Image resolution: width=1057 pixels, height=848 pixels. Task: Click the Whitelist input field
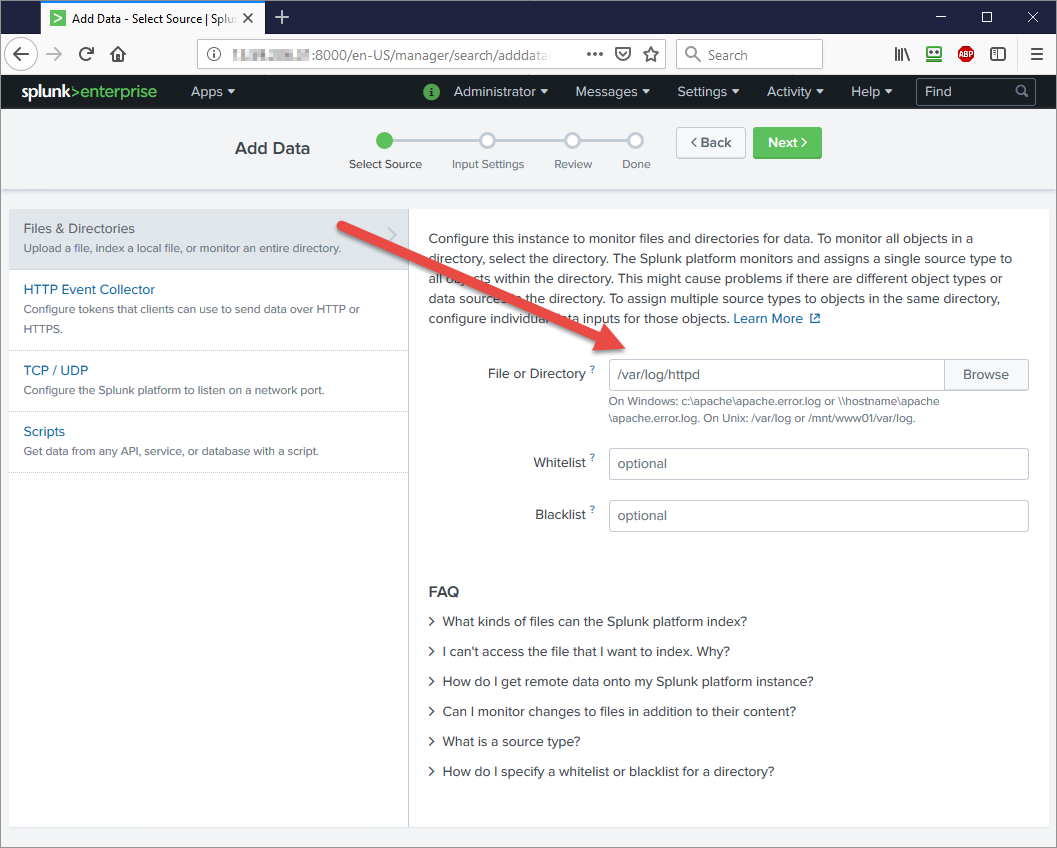818,464
